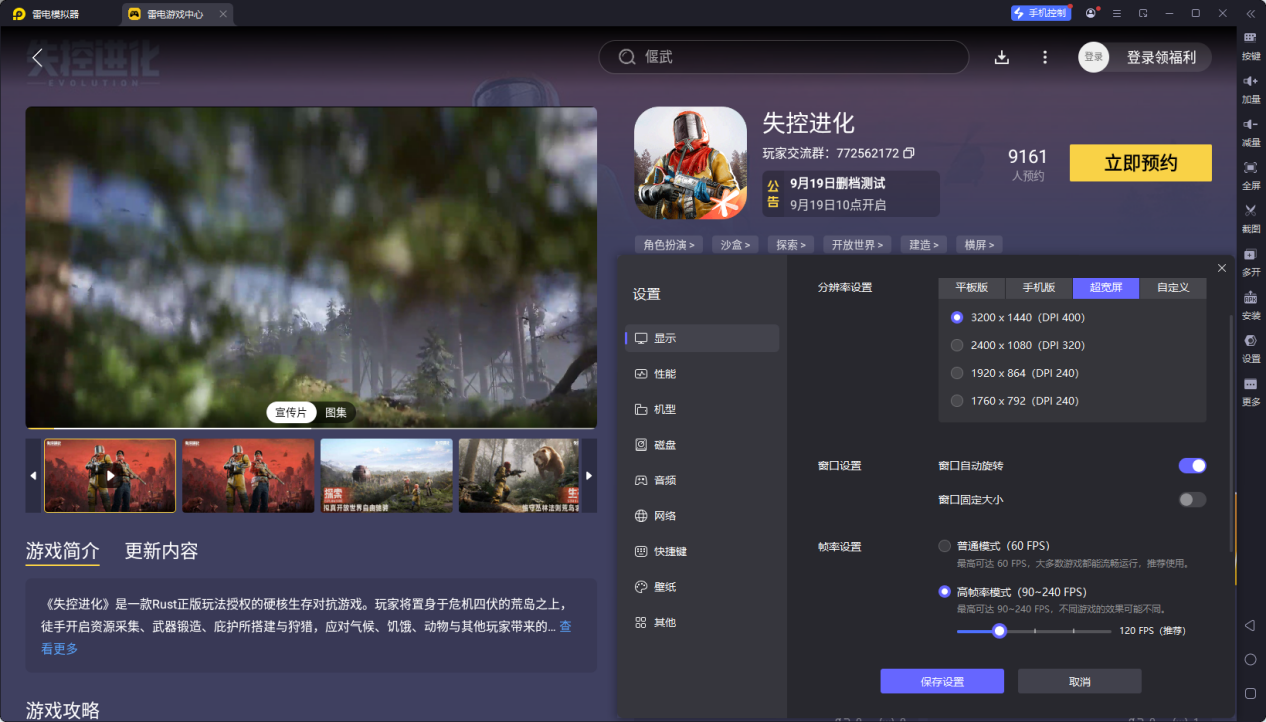Click the back arrow icon
Screen dimensions: 1266x722
[x=37, y=58]
